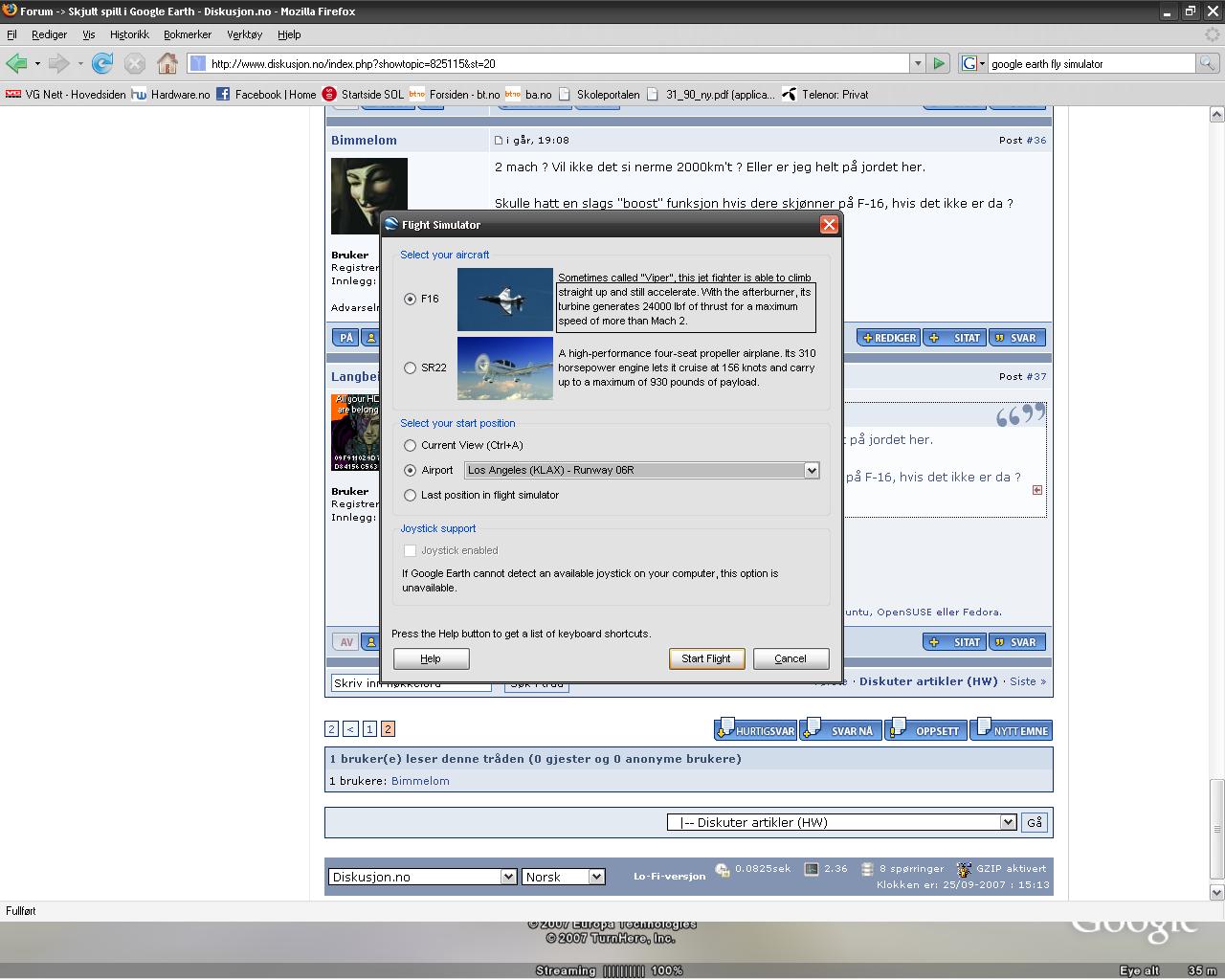Click the HURTIGSVAR quick reply button
The height and width of the screenshot is (980, 1225).
pyautogui.click(x=756, y=730)
